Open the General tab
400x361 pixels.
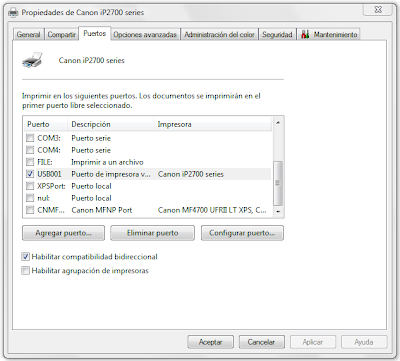(x=29, y=34)
